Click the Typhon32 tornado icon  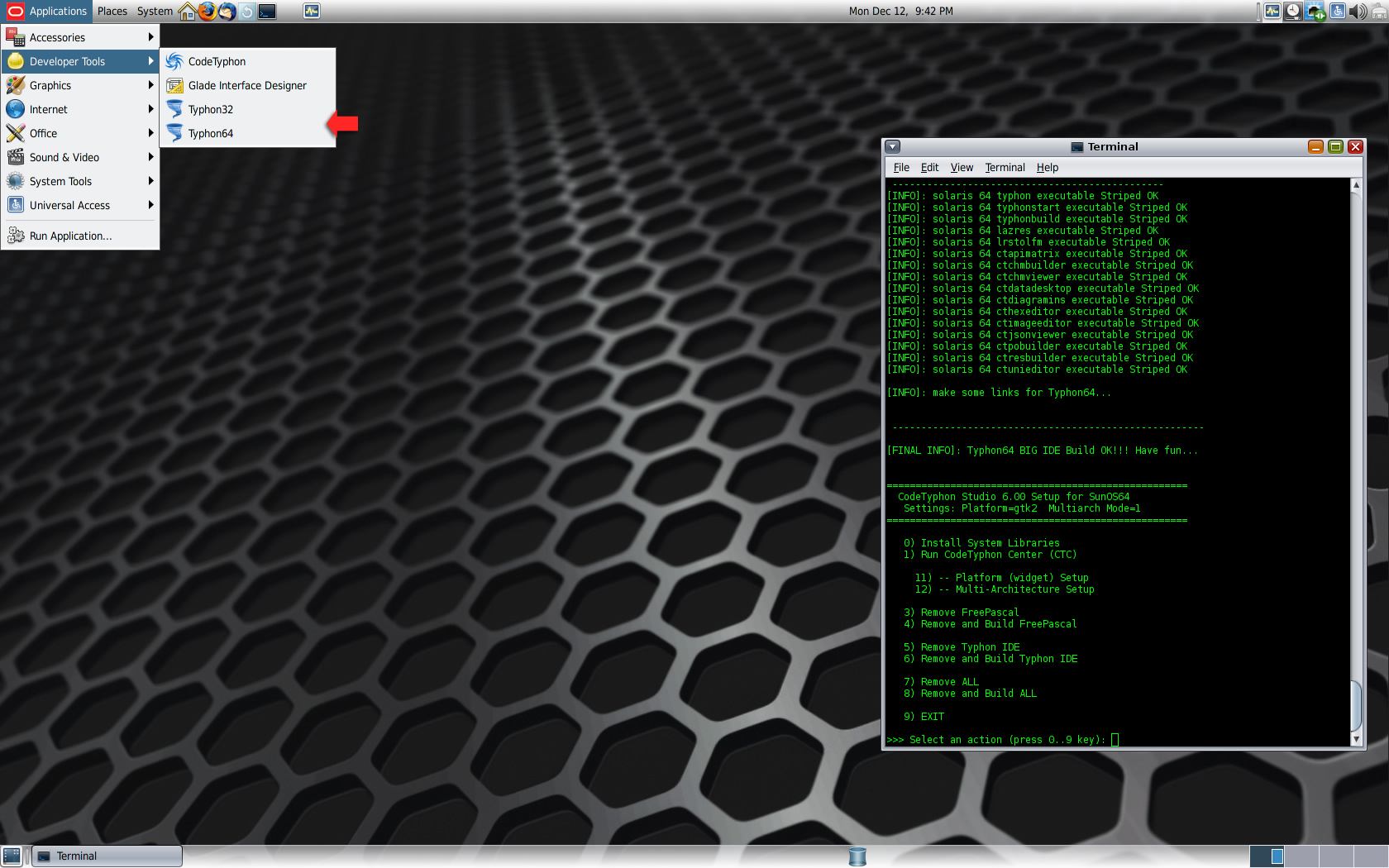[174, 109]
